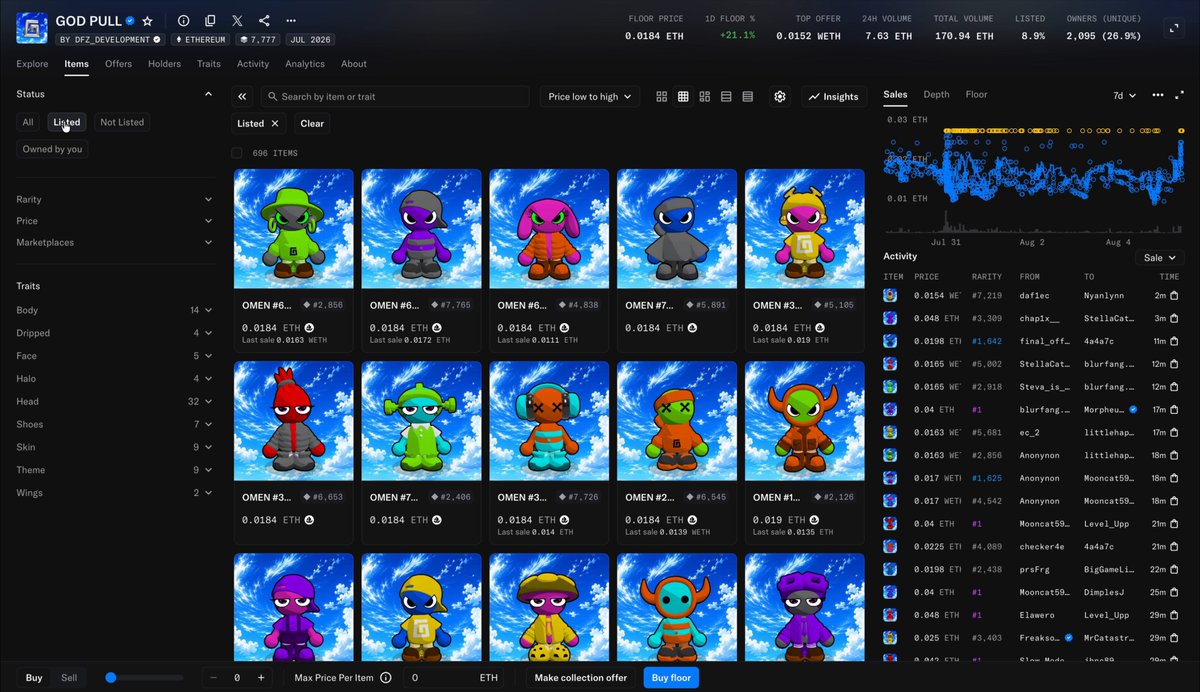Switch to Sell mode
Screen dimensions: 1200x692
69,677
